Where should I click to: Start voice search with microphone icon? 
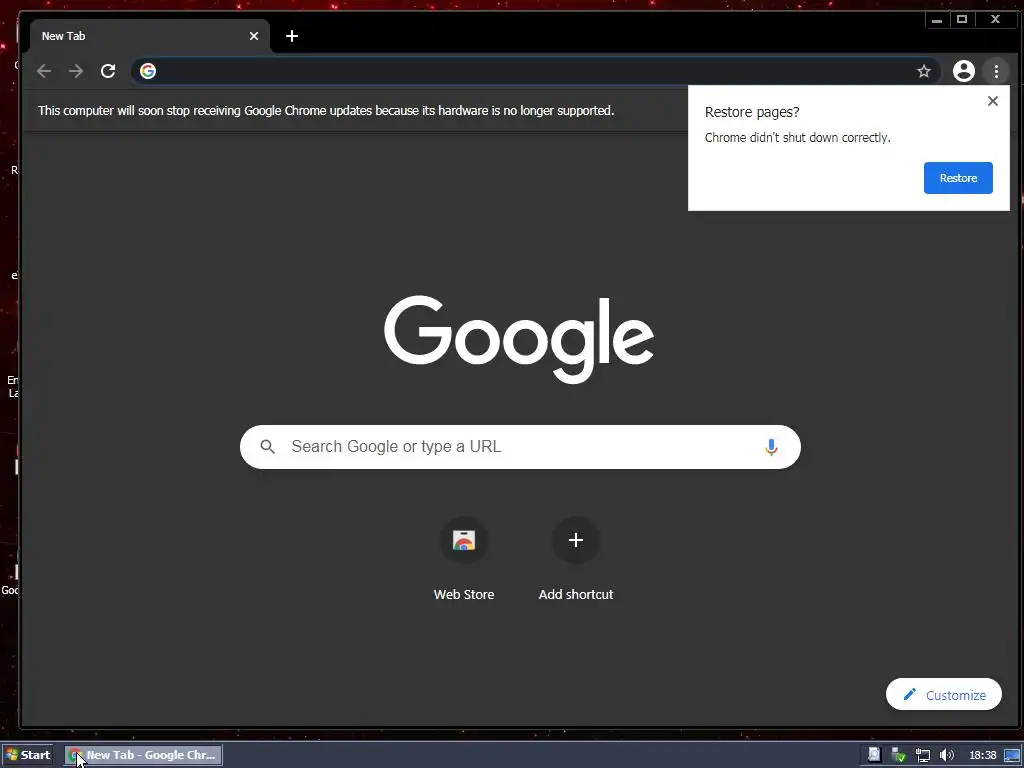pyautogui.click(x=771, y=447)
